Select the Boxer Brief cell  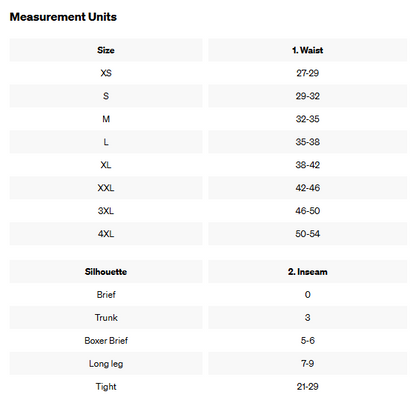106,341
